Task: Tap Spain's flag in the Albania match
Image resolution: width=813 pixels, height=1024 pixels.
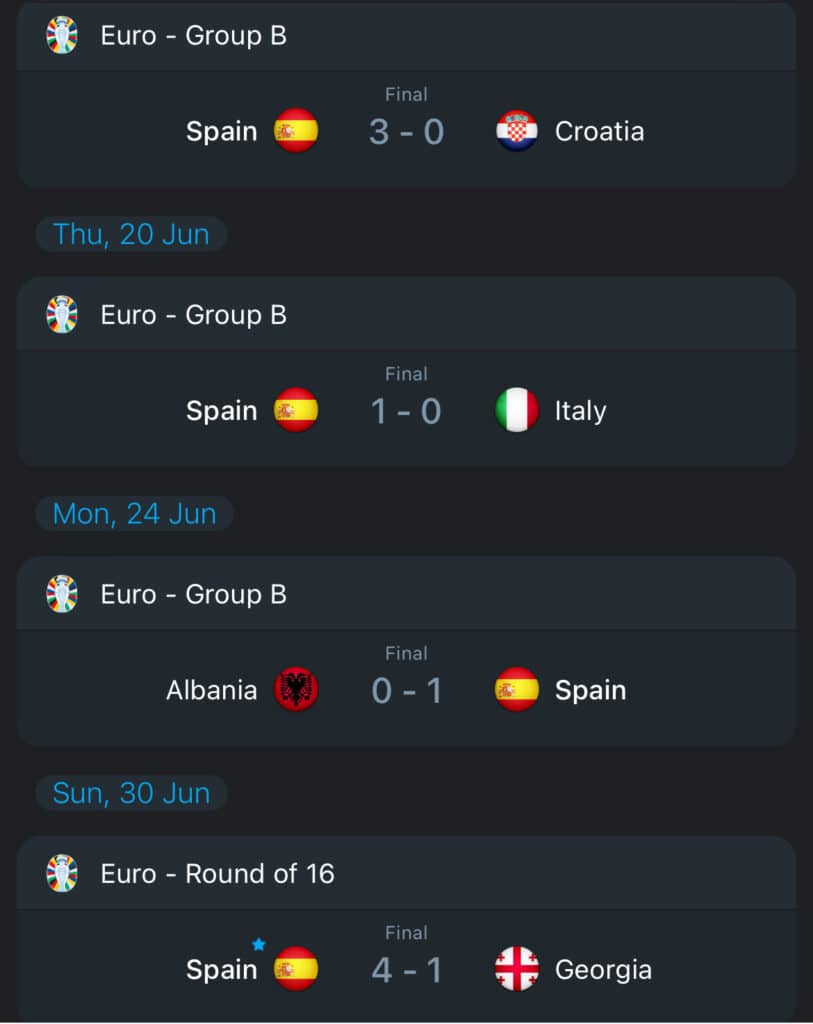Action: tap(517, 690)
